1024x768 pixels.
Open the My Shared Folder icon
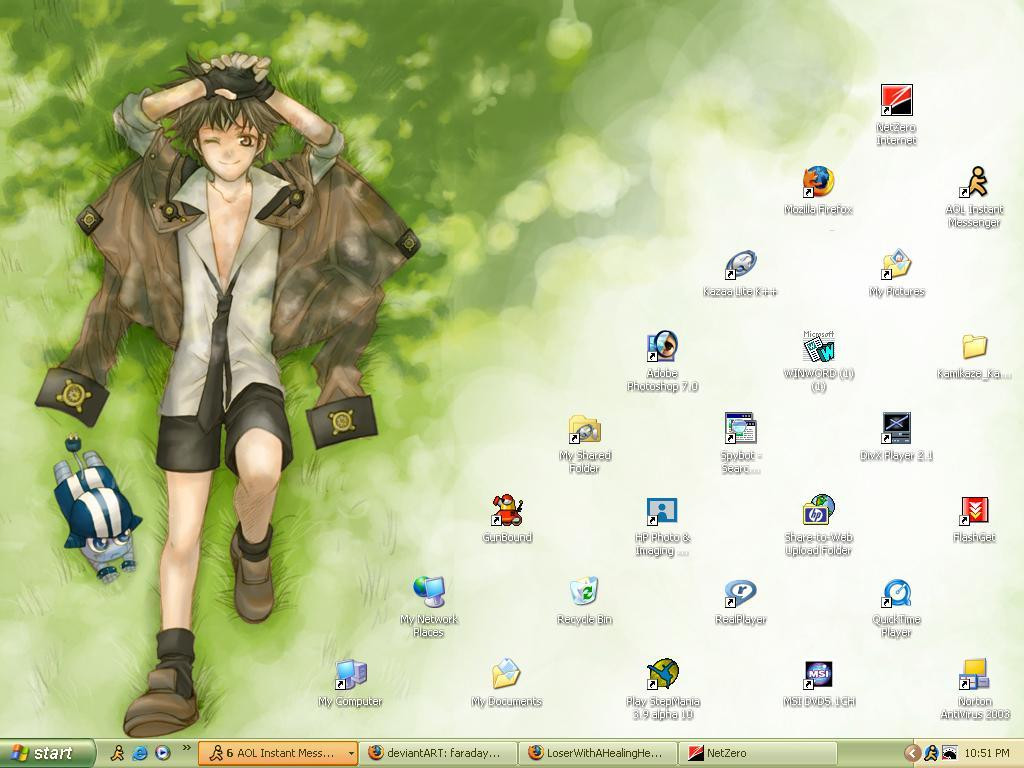point(584,428)
